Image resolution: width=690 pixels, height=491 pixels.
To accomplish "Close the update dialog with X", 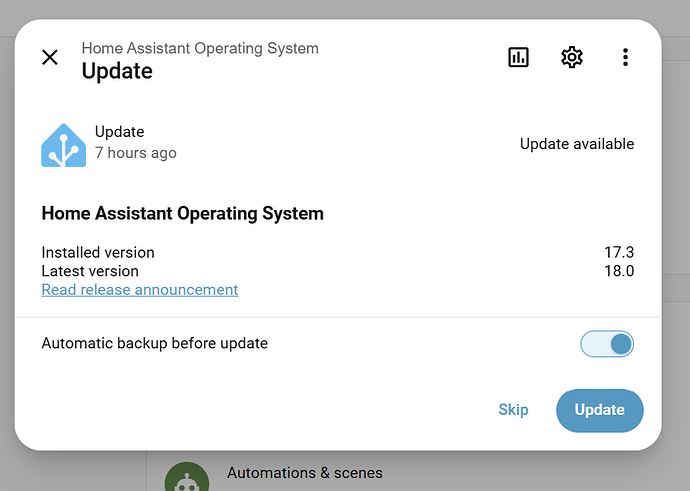I will tap(50, 57).
